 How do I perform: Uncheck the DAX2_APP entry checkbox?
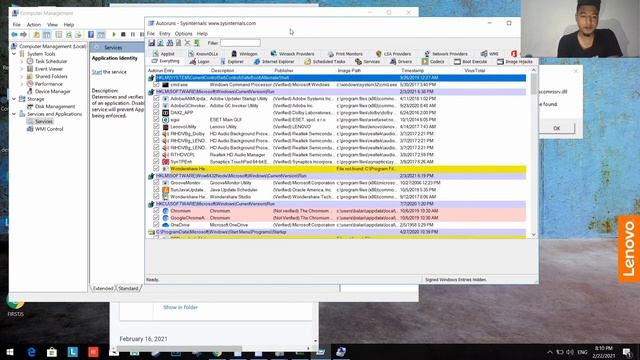pos(156,113)
